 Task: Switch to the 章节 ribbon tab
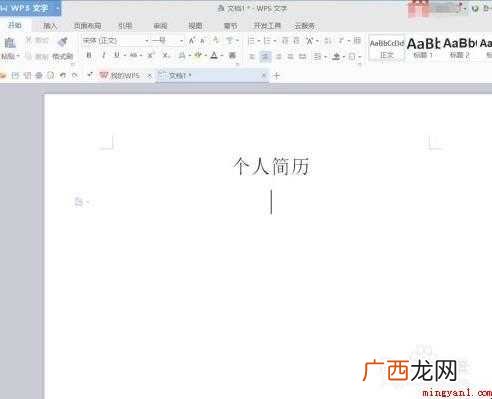click(x=231, y=26)
